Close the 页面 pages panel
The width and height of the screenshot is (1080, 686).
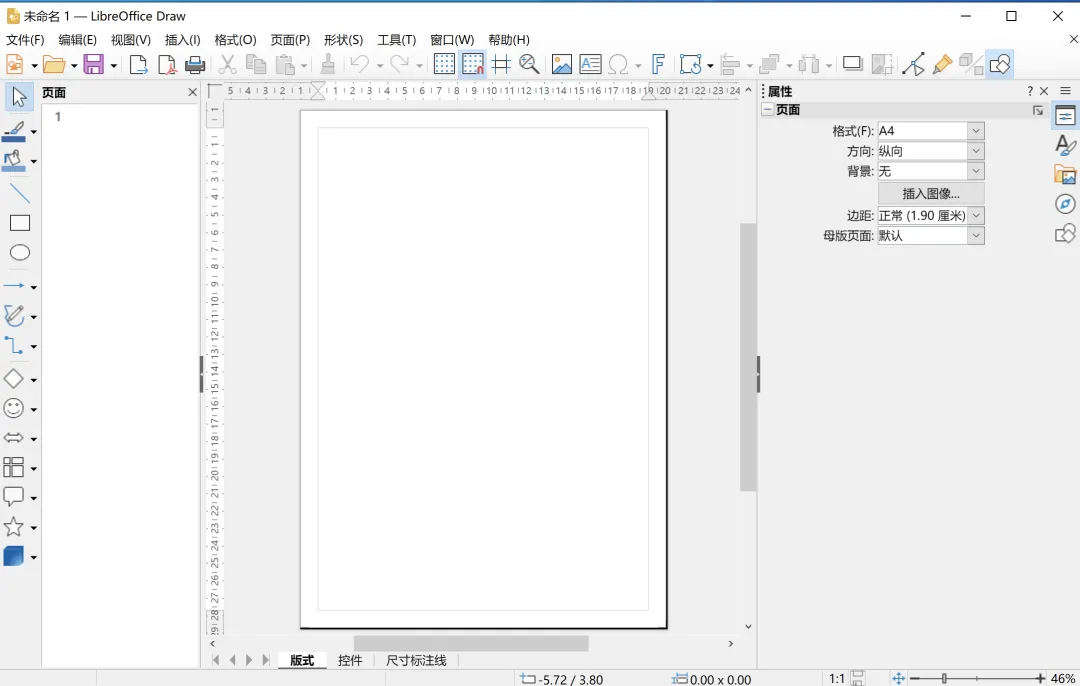tap(192, 92)
